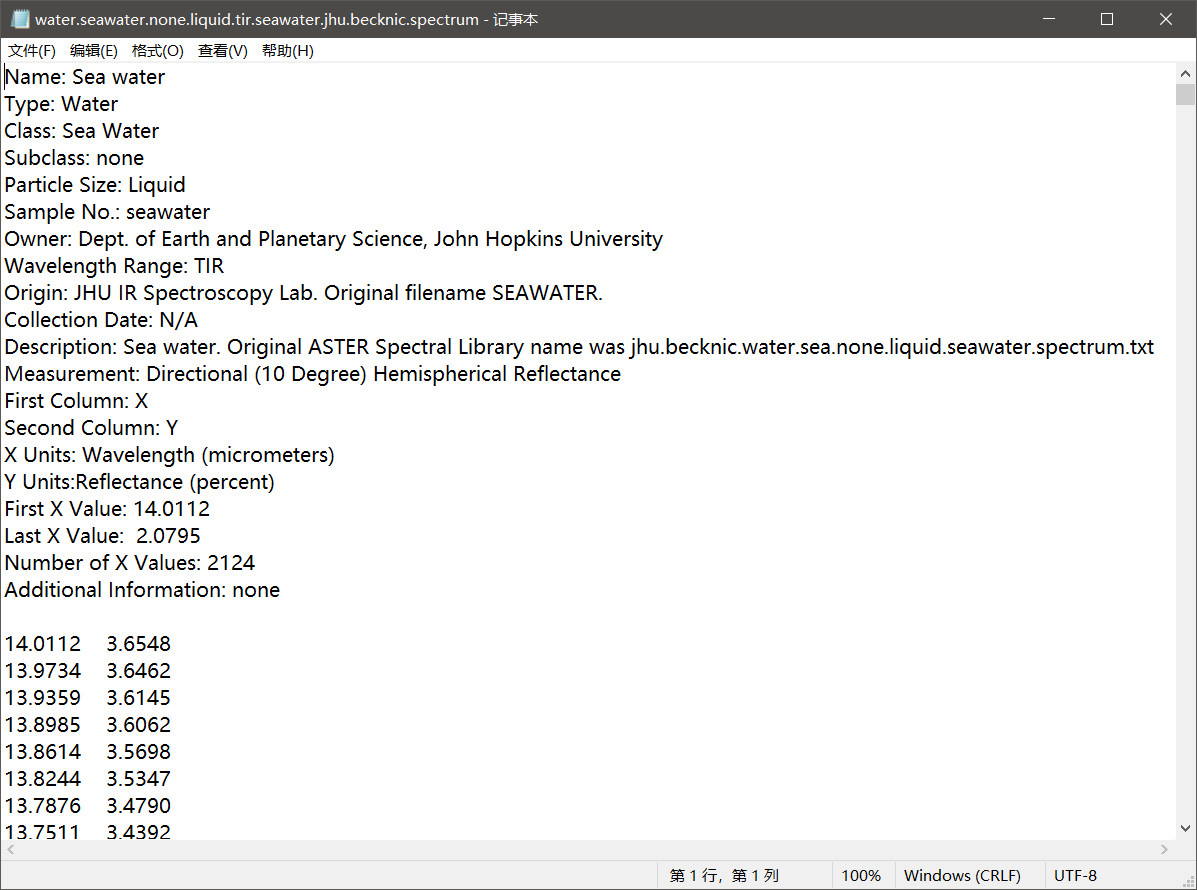Click the line 'Collection Date: N/A'
The width and height of the screenshot is (1197, 890).
(x=101, y=320)
